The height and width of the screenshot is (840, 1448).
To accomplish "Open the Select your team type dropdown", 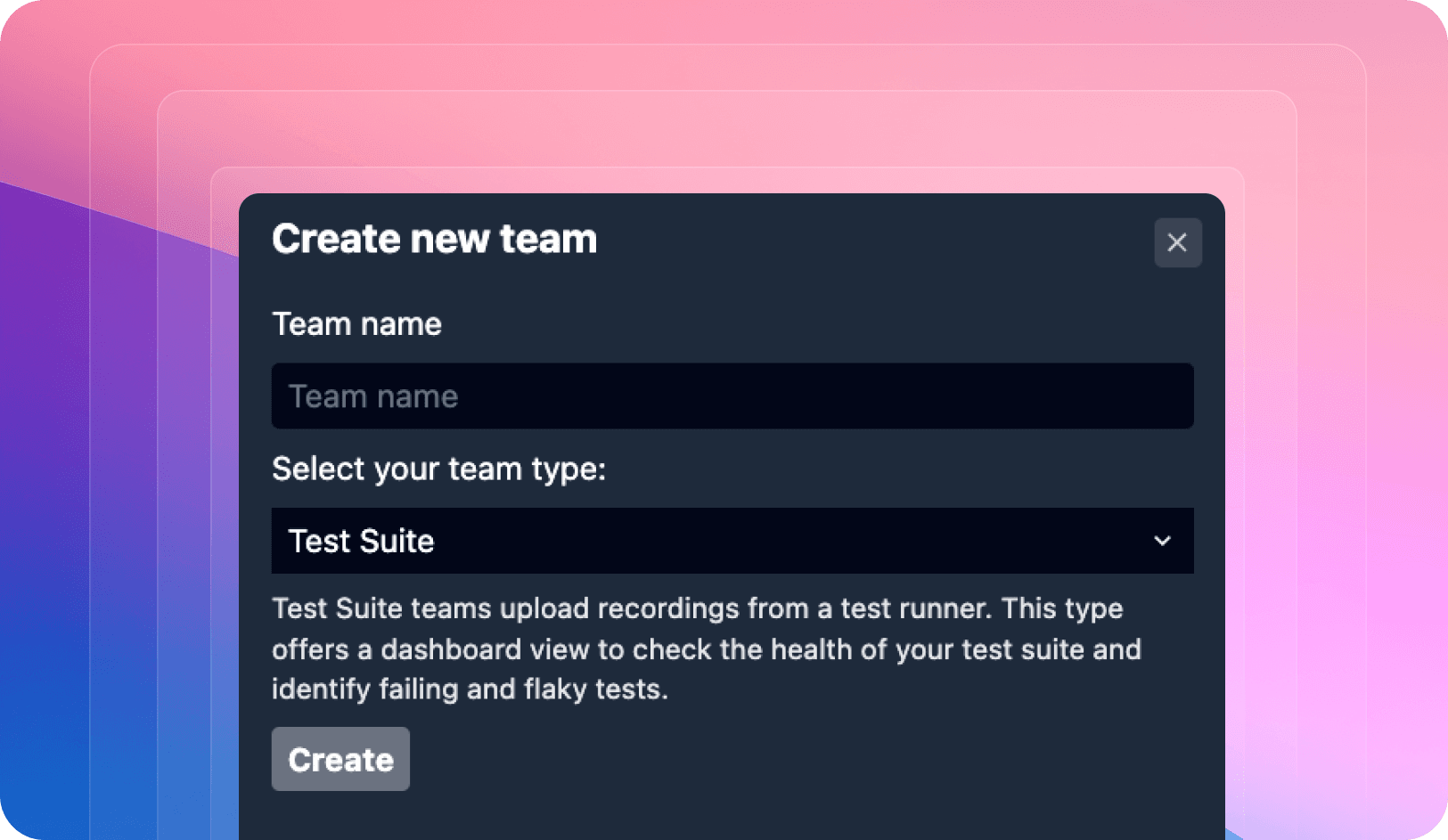I will click(x=731, y=541).
